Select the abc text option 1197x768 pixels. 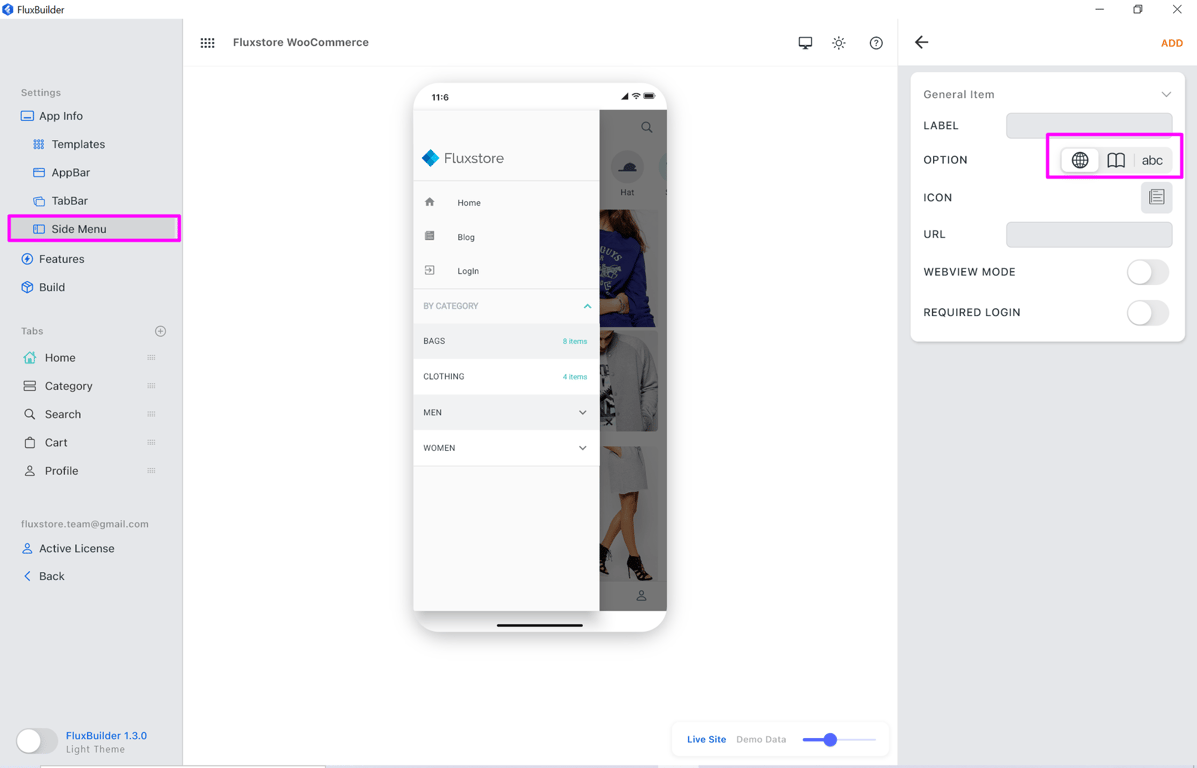pos(1152,160)
